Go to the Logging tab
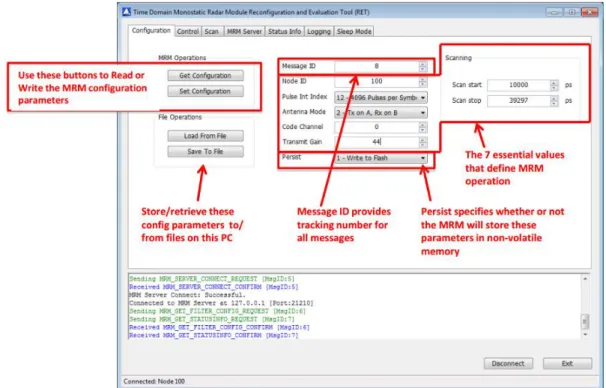Screen dimensions: 606x388 tap(319, 32)
